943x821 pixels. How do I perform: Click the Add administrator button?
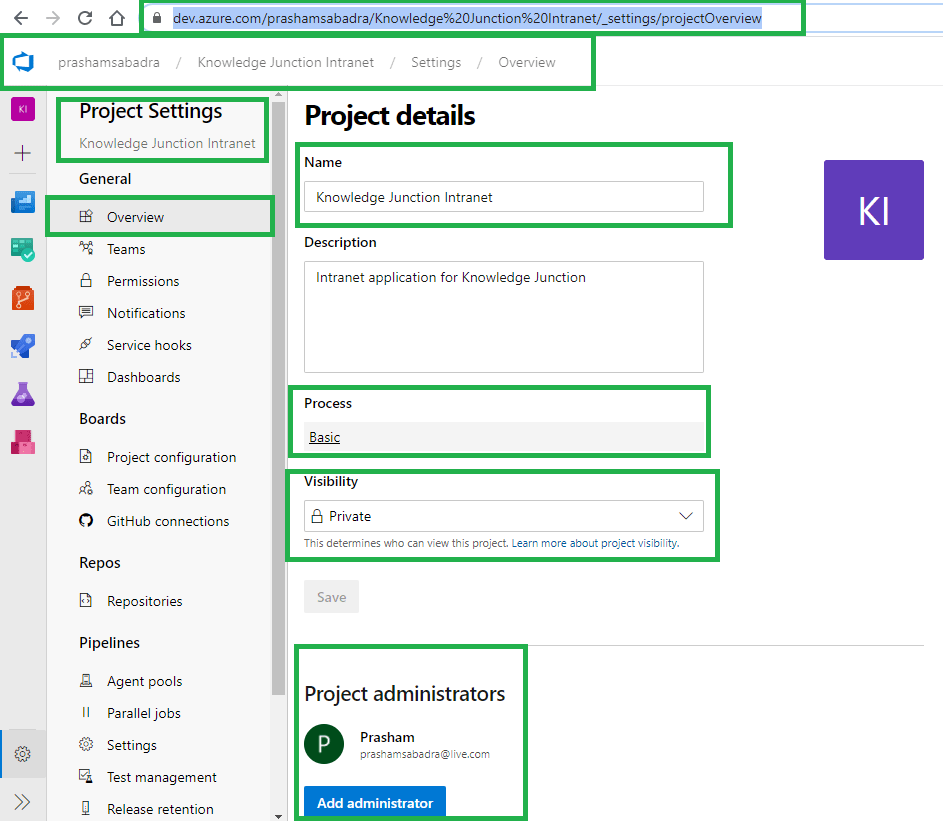tap(375, 802)
